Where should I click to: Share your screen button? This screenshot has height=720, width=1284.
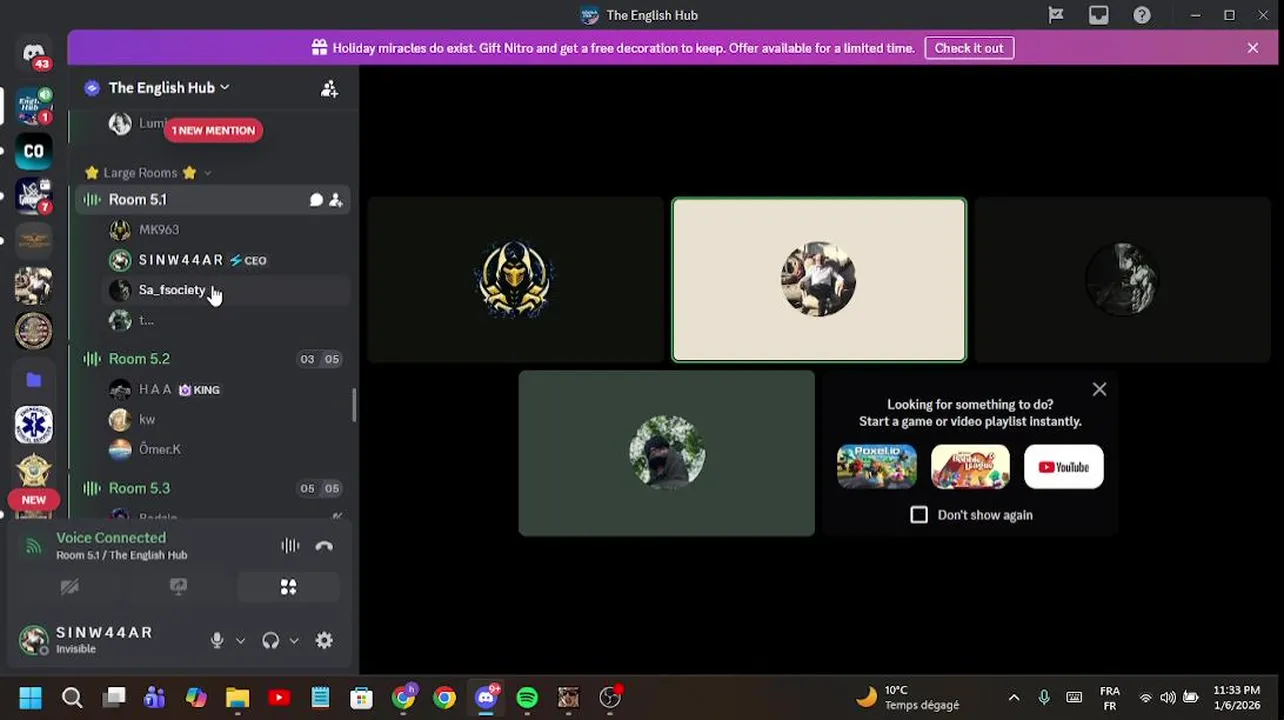179,587
